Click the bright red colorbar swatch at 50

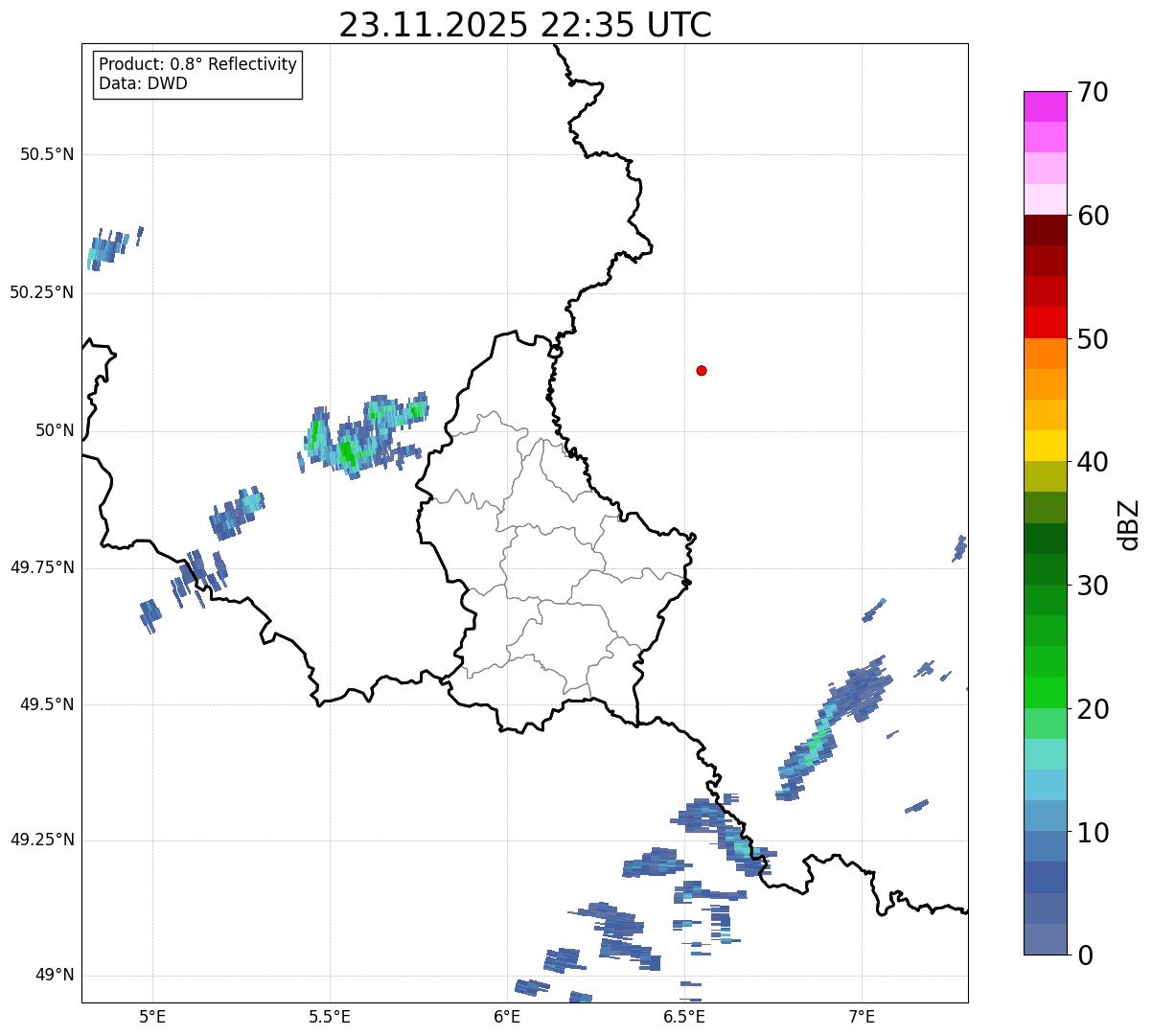[x=1045, y=323]
